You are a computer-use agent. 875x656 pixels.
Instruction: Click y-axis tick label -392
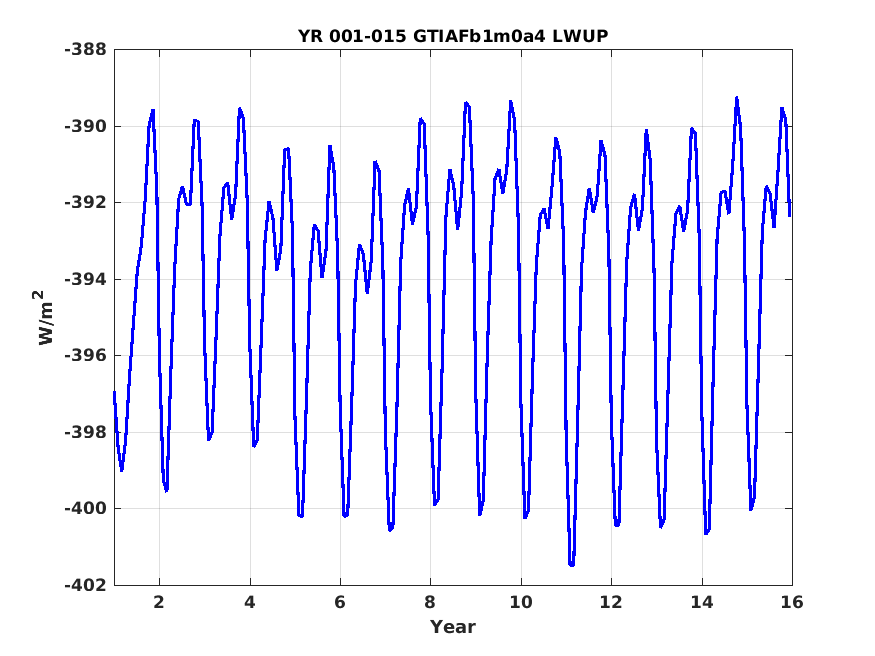(x=85, y=202)
